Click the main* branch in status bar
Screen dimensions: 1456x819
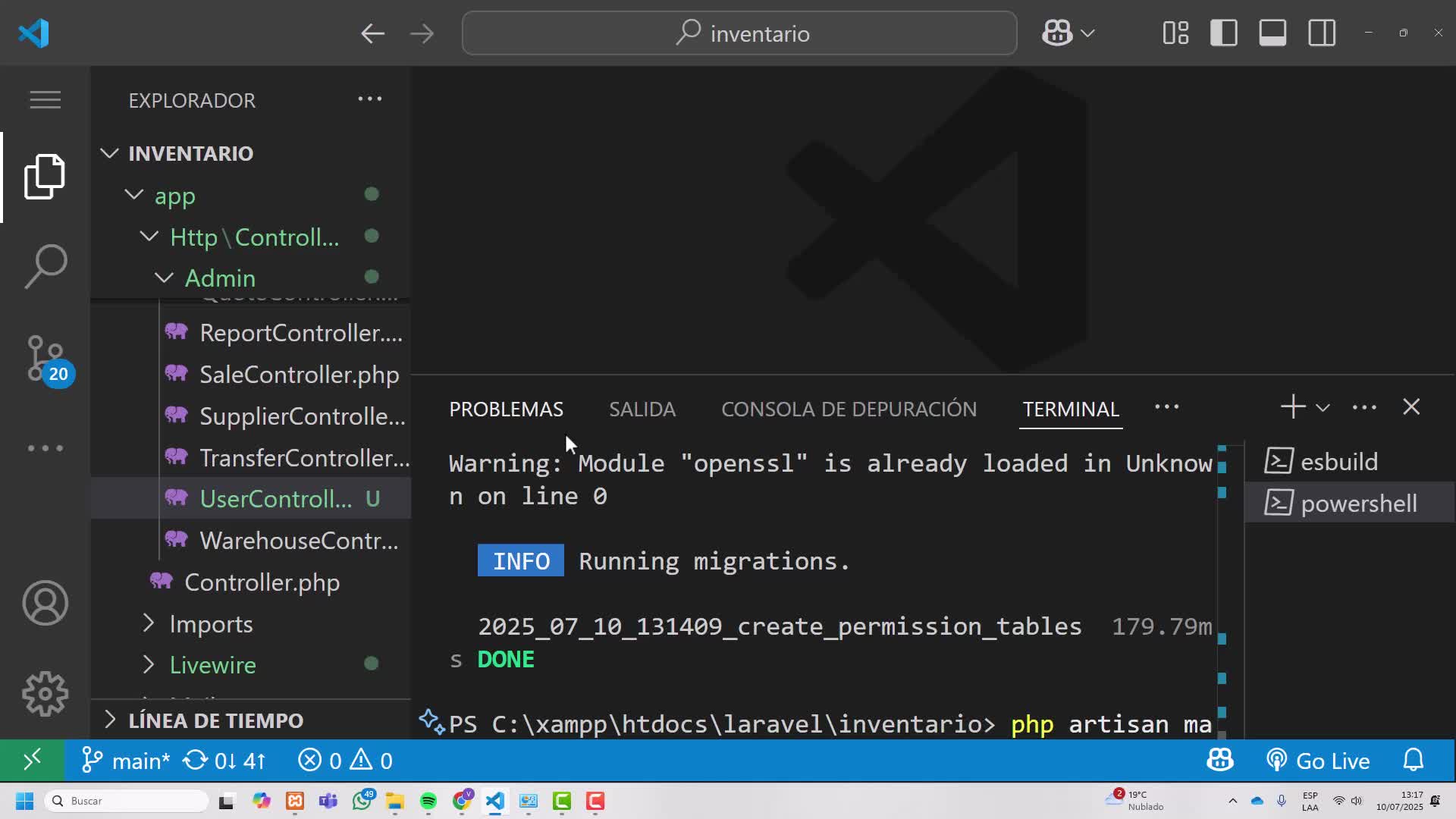tap(126, 761)
